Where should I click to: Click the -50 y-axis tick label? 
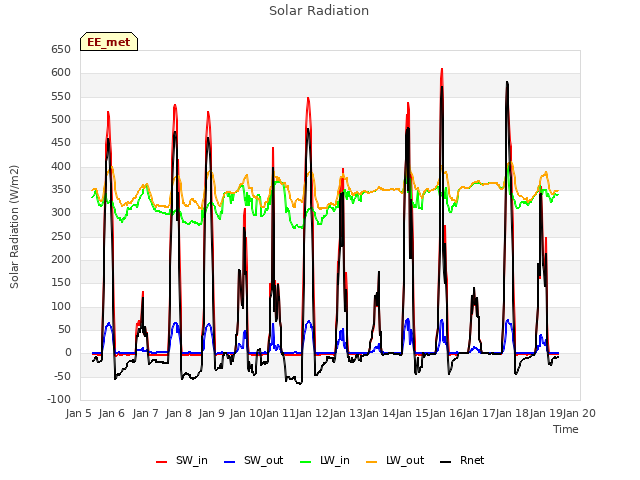(61, 376)
